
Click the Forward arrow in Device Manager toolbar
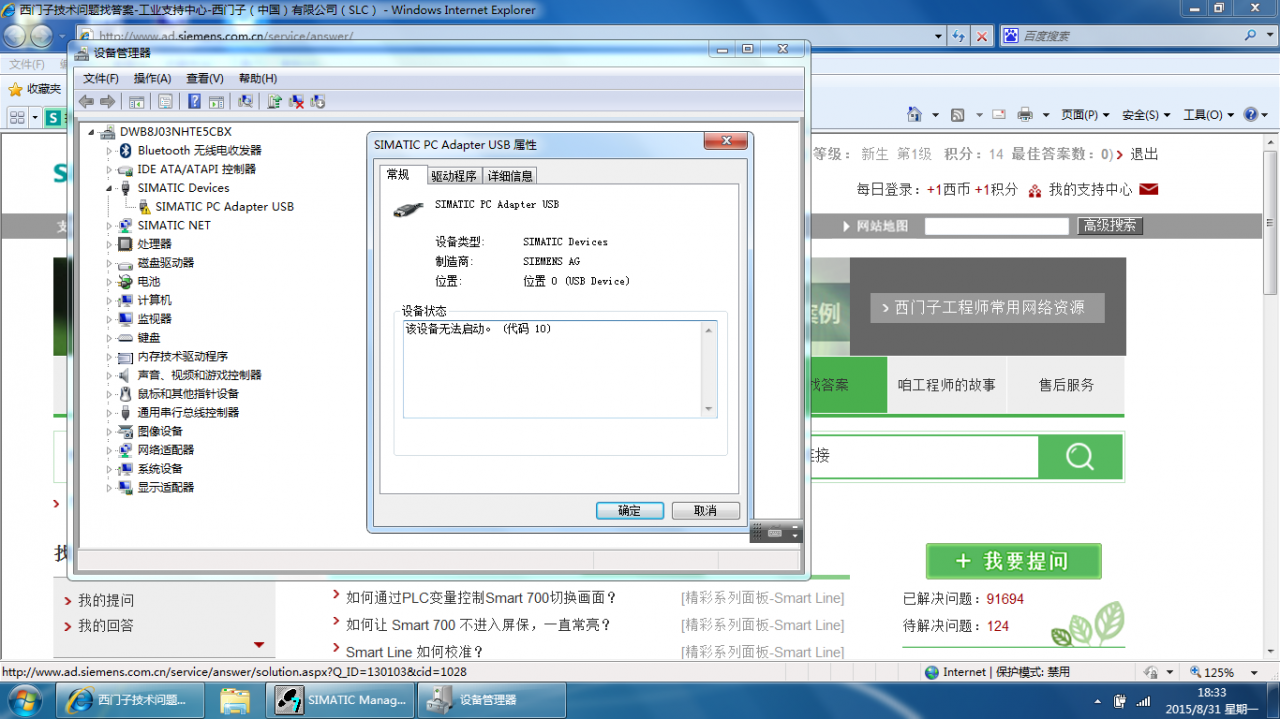coord(107,101)
